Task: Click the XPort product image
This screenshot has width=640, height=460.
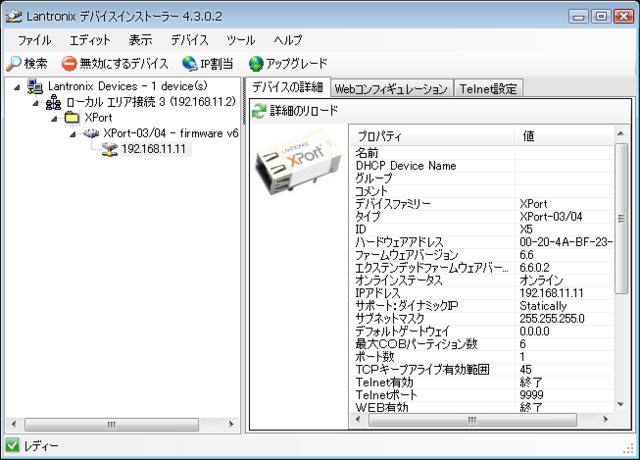Action: click(298, 162)
